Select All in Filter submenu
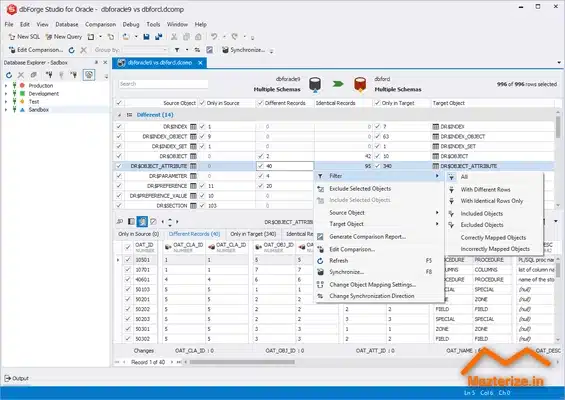This screenshot has height=400, width=565. tap(494, 177)
